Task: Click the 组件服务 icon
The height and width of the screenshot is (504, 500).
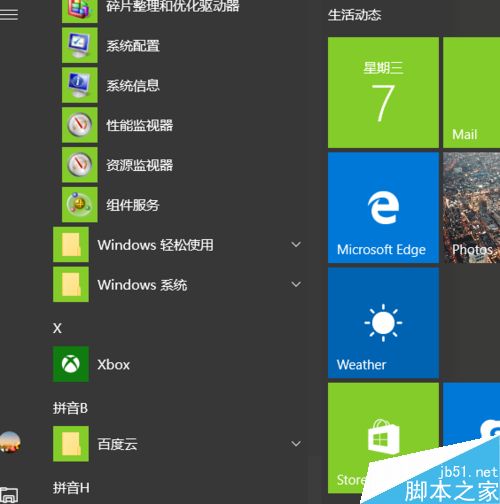Action: coord(80,205)
